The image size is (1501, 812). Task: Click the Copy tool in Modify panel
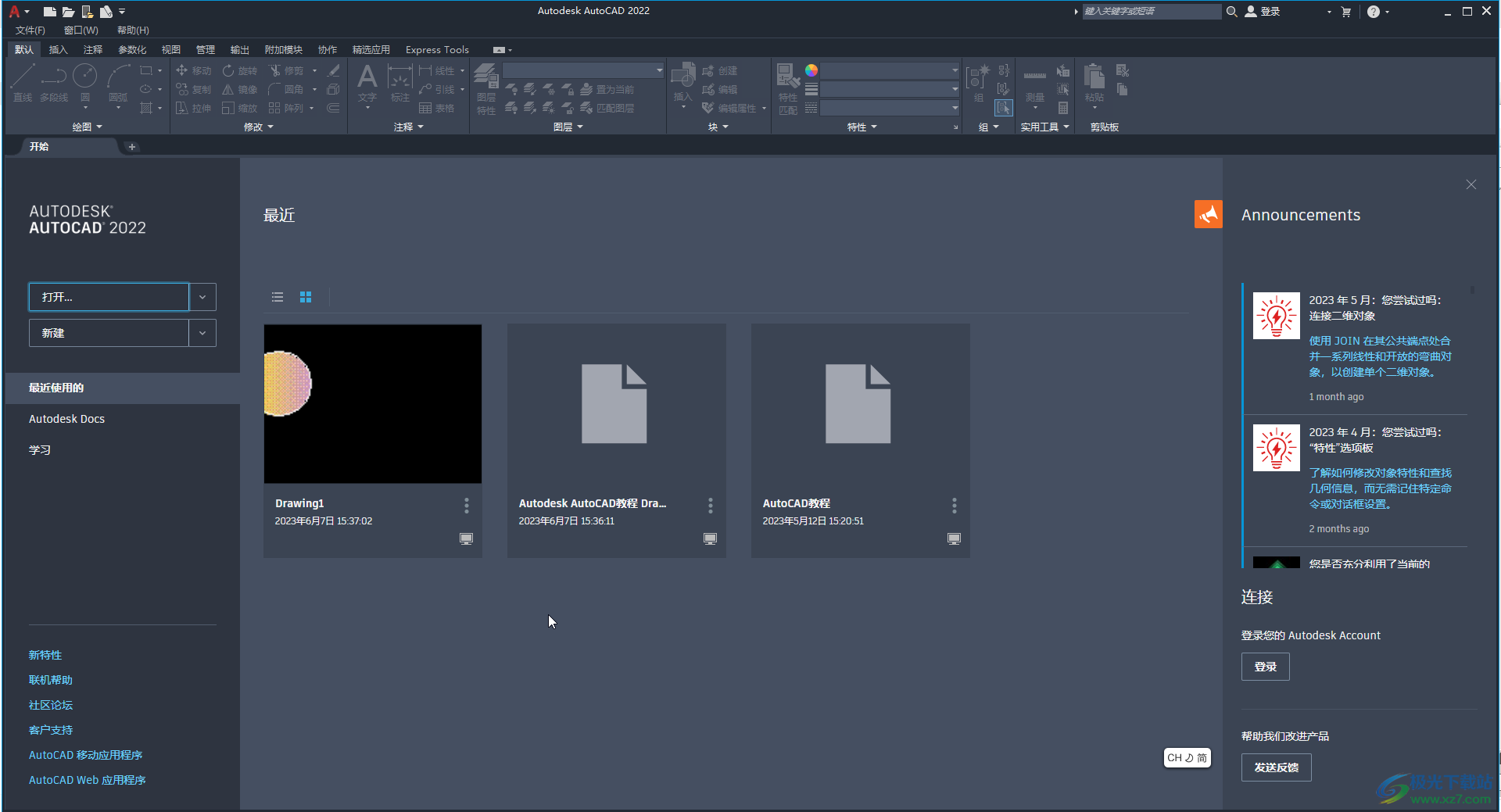pos(193,89)
